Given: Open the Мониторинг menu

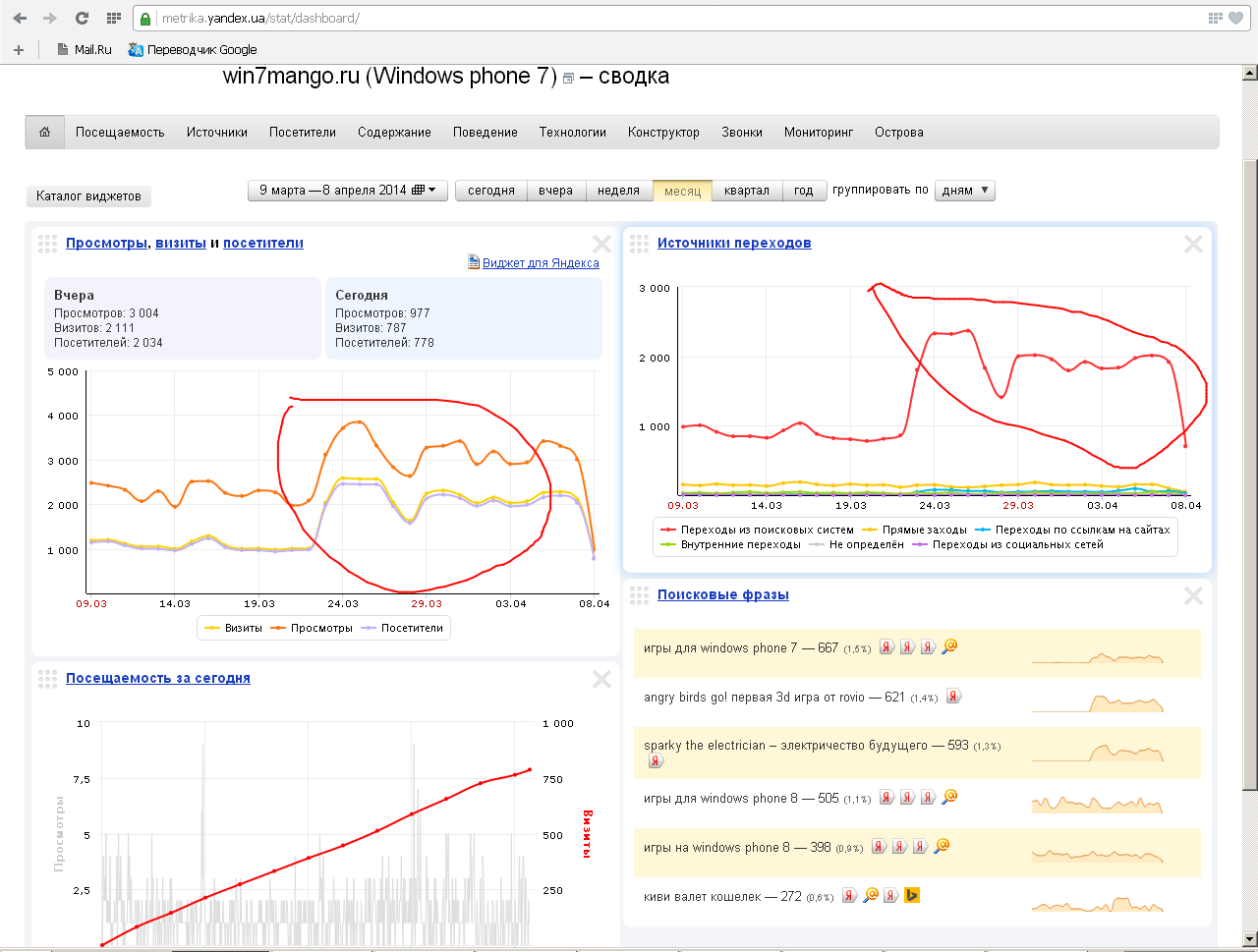Looking at the screenshot, I should 819,133.
